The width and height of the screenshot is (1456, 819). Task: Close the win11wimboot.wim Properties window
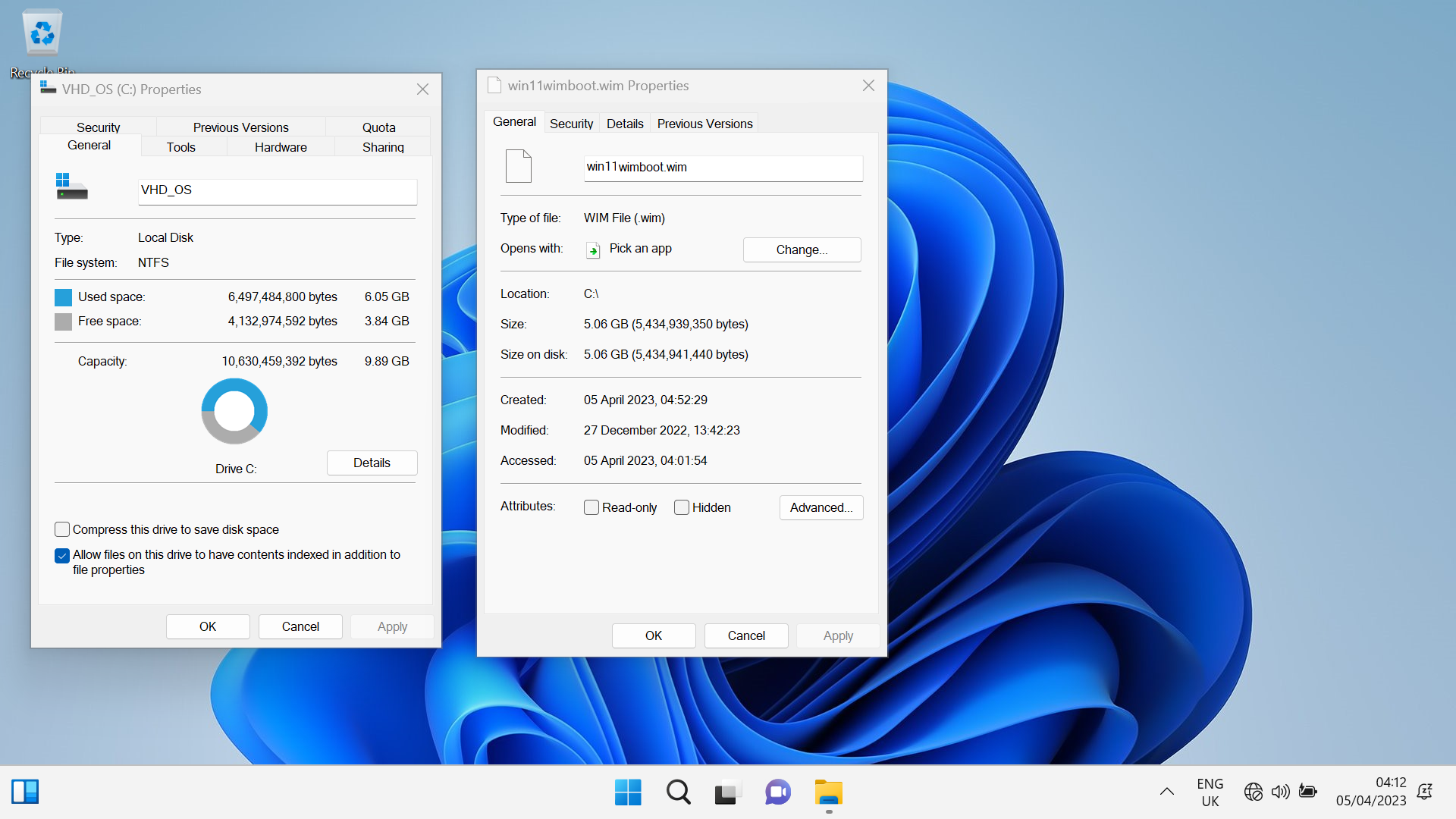pos(868,86)
